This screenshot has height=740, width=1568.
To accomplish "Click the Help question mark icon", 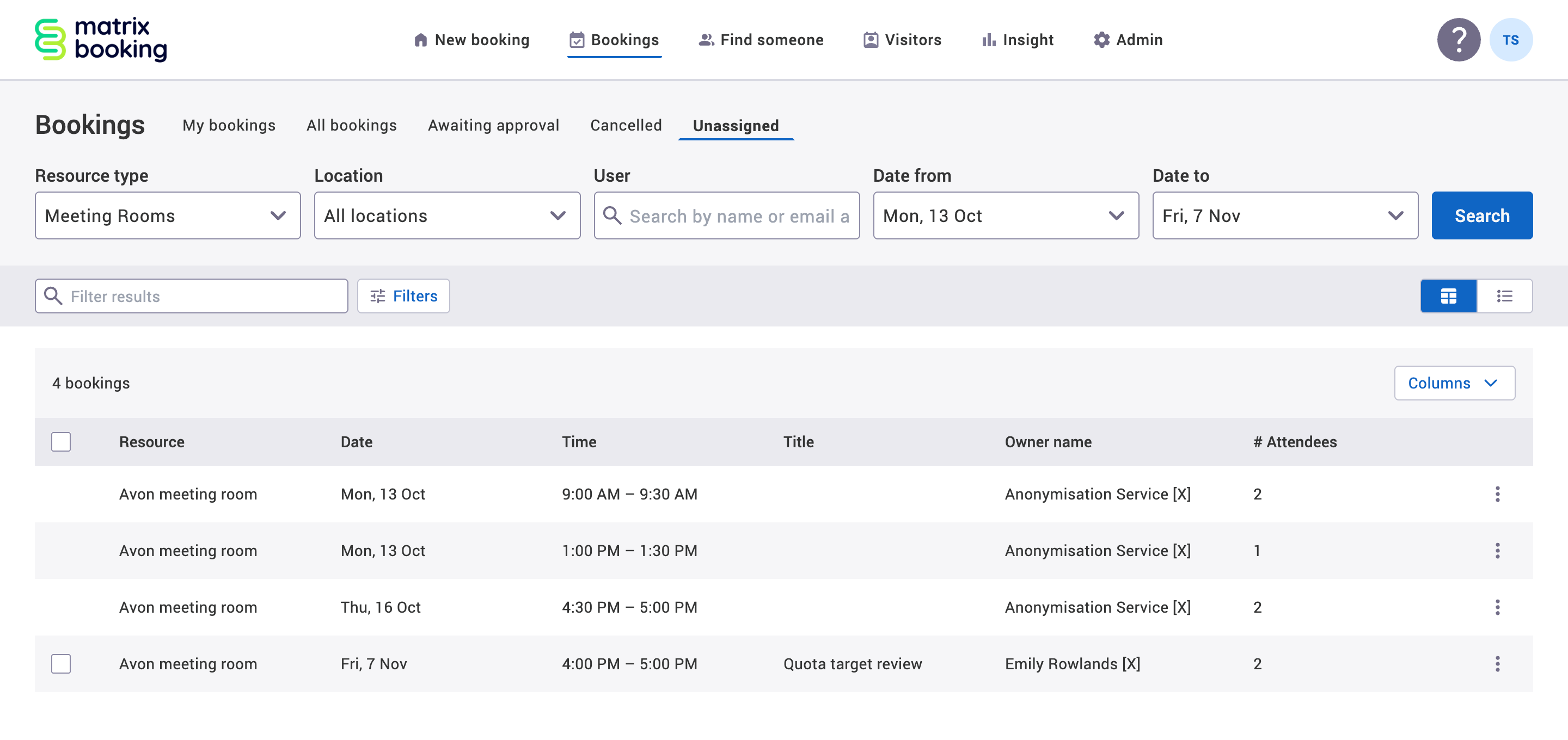I will click(x=1459, y=39).
